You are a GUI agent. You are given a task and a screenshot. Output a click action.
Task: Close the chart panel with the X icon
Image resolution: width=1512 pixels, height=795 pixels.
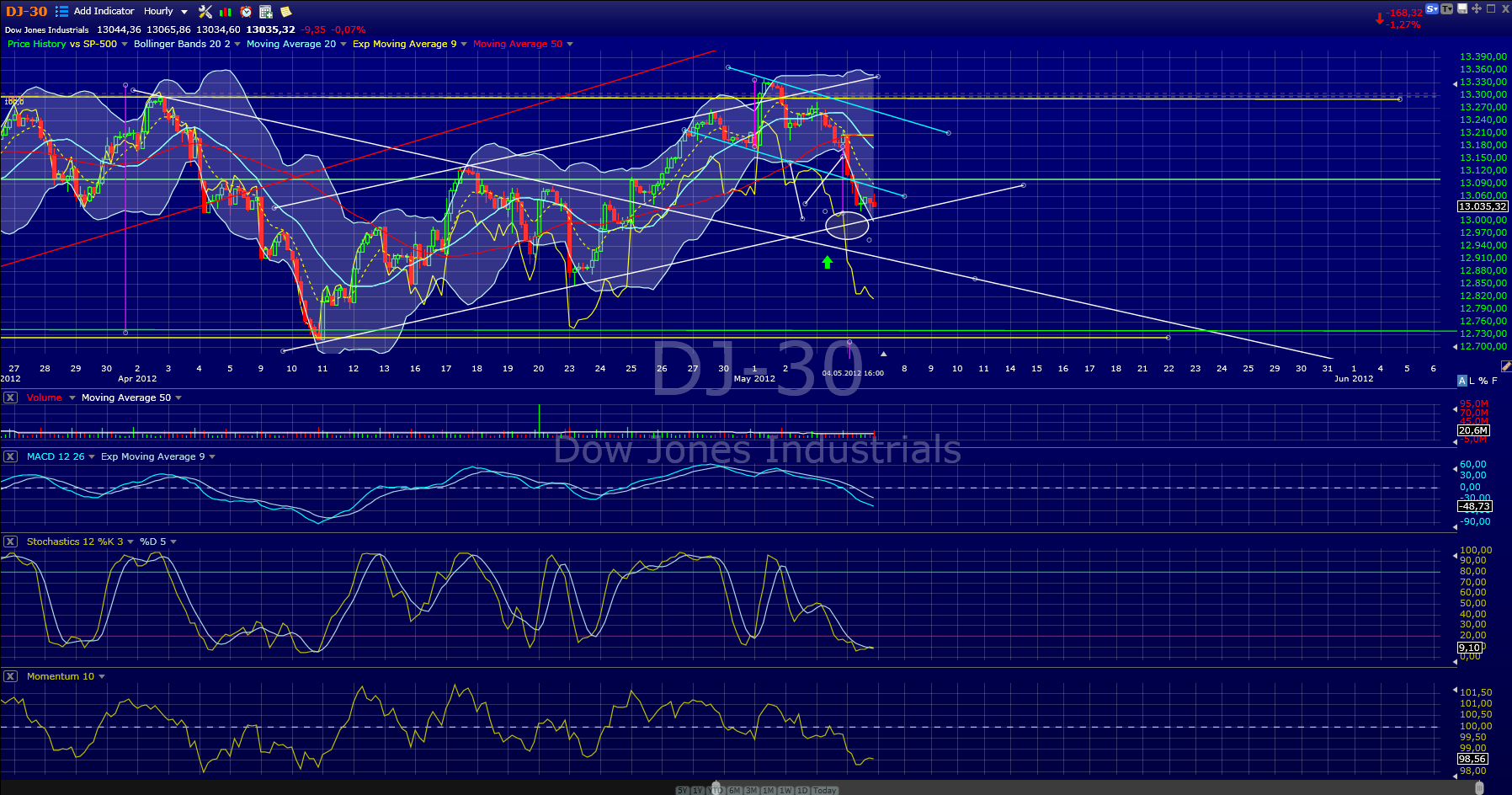[x=1505, y=8]
